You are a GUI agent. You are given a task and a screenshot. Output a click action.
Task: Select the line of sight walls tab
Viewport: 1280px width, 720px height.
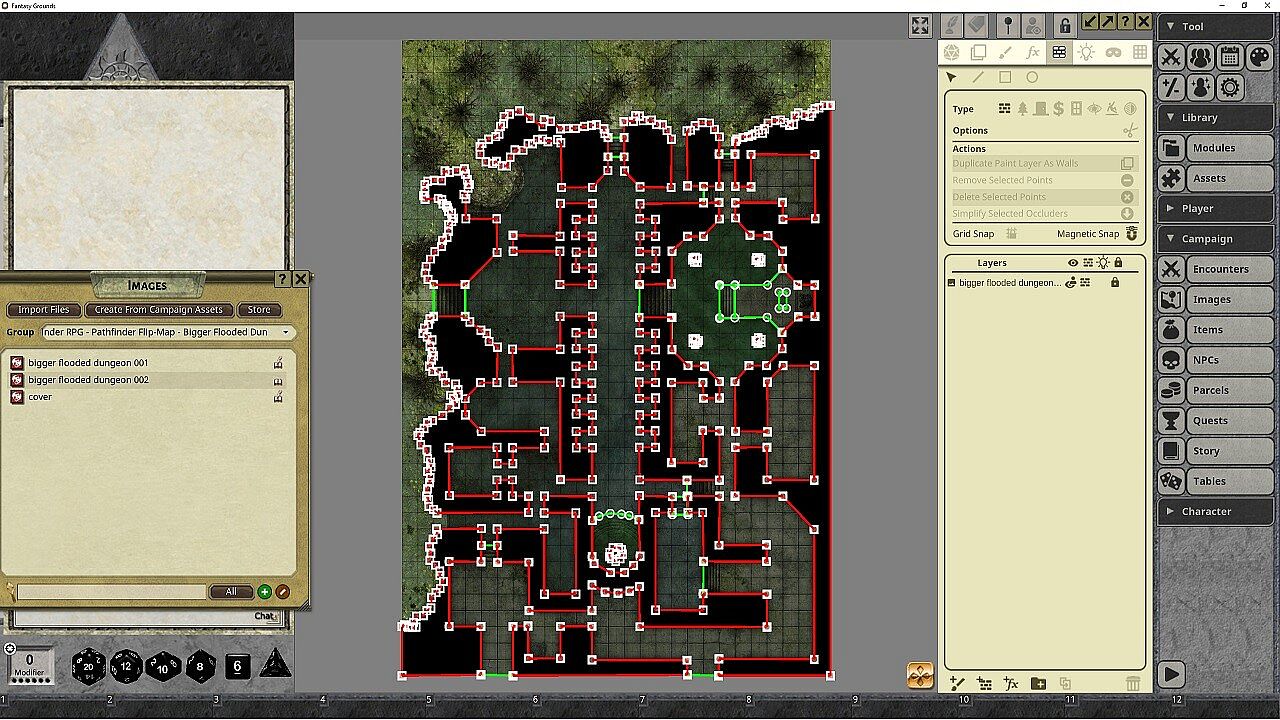click(x=1059, y=53)
